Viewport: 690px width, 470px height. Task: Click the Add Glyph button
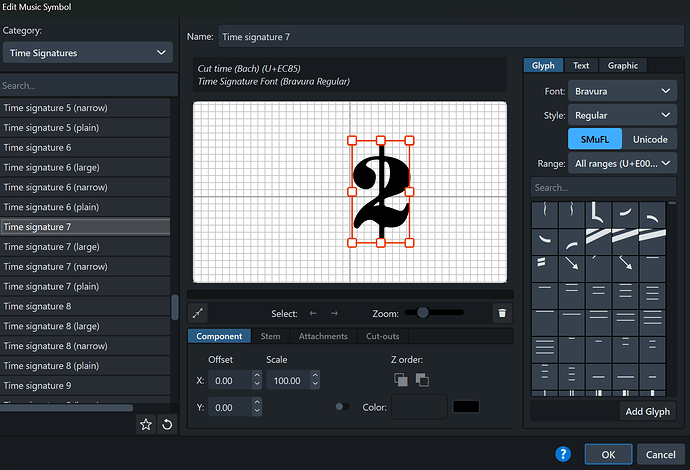point(648,411)
